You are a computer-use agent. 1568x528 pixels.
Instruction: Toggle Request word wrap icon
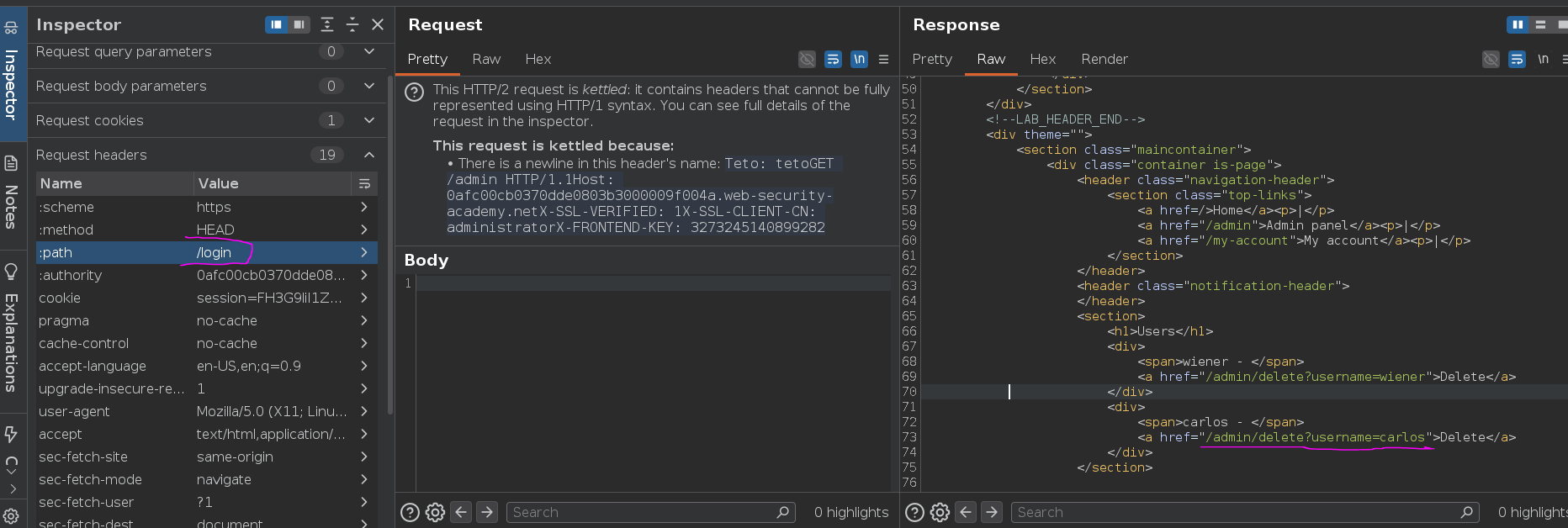point(833,59)
